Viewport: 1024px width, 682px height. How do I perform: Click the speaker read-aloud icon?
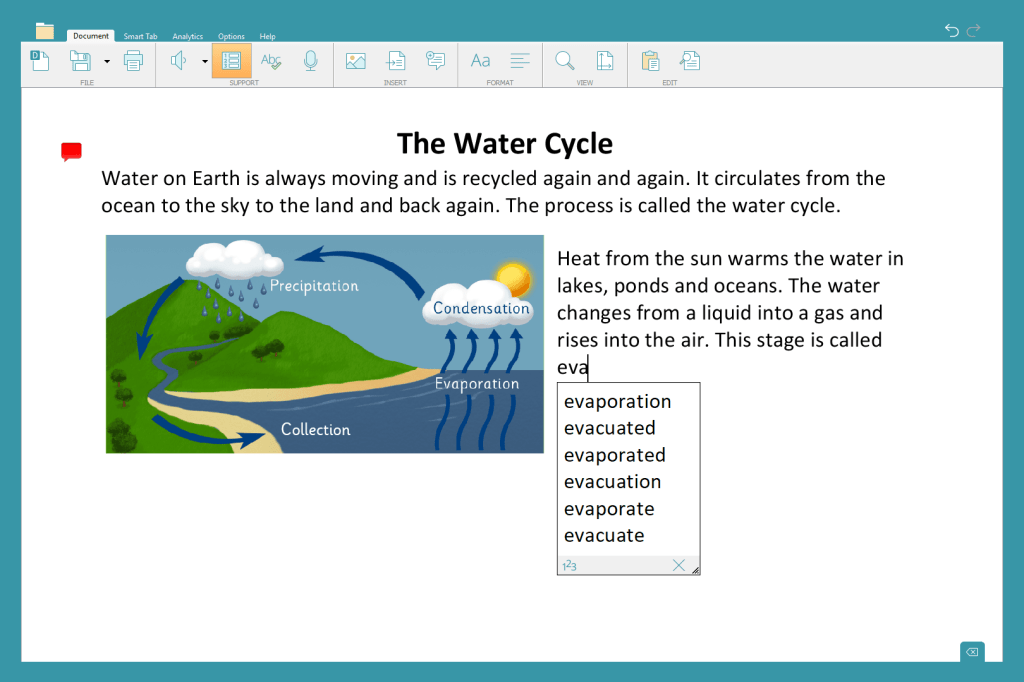pos(179,61)
